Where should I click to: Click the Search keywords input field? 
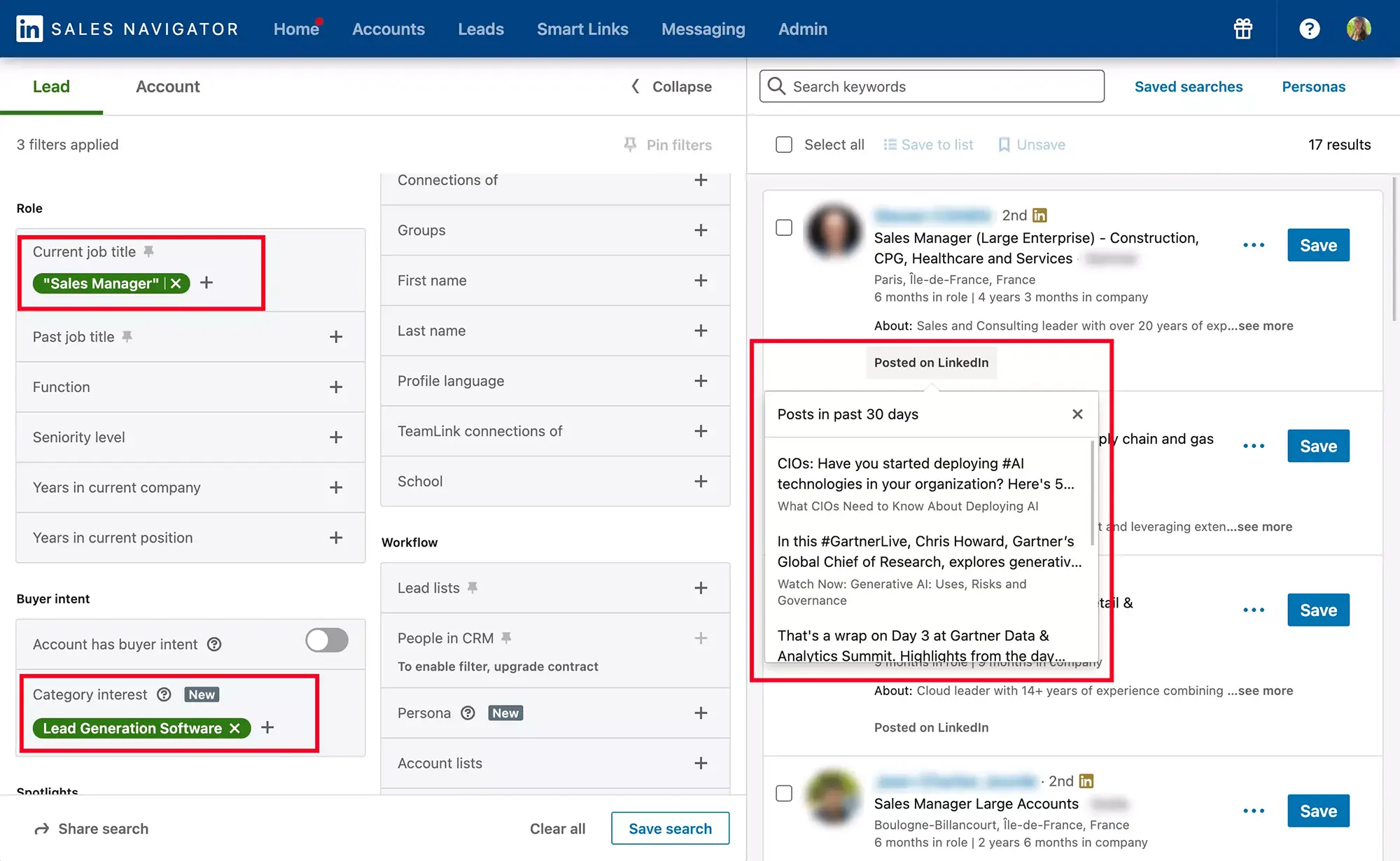pos(931,85)
